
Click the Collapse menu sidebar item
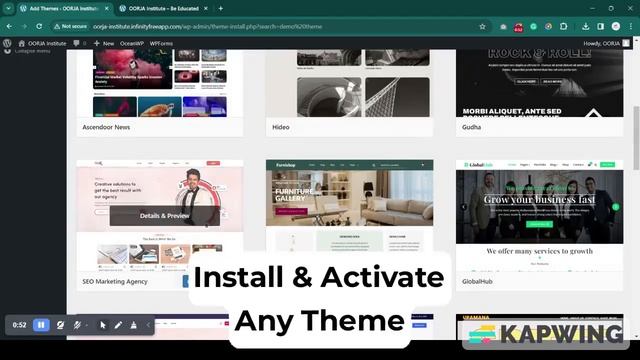[28, 51]
